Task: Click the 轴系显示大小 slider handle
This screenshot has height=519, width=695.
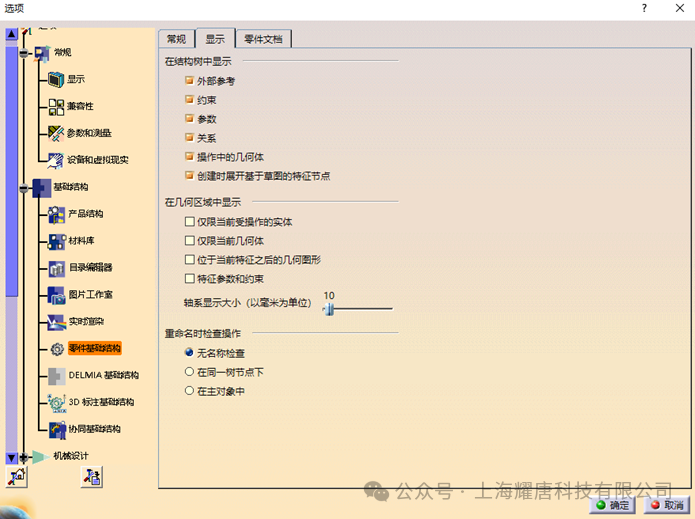Action: pos(327,309)
